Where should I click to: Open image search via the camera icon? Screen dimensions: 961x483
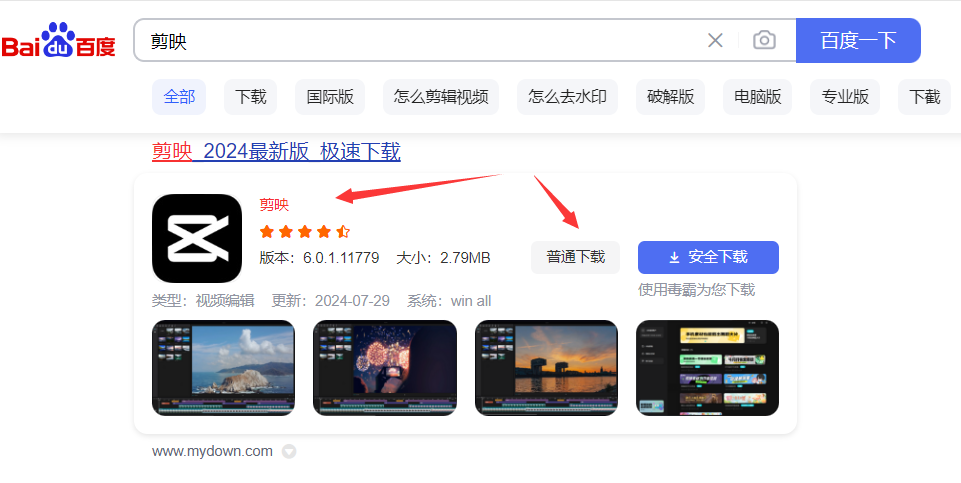(764, 40)
